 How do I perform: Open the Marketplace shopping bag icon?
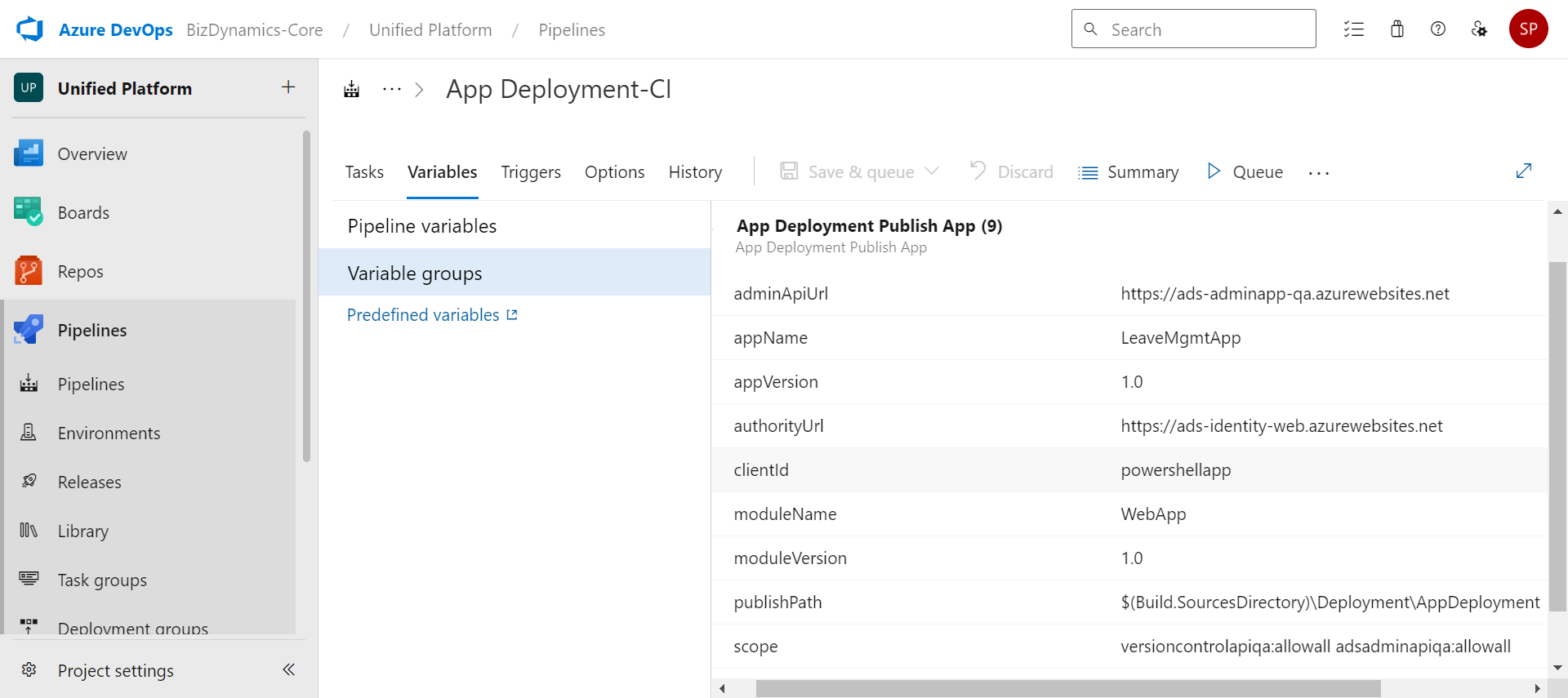[x=1397, y=29]
